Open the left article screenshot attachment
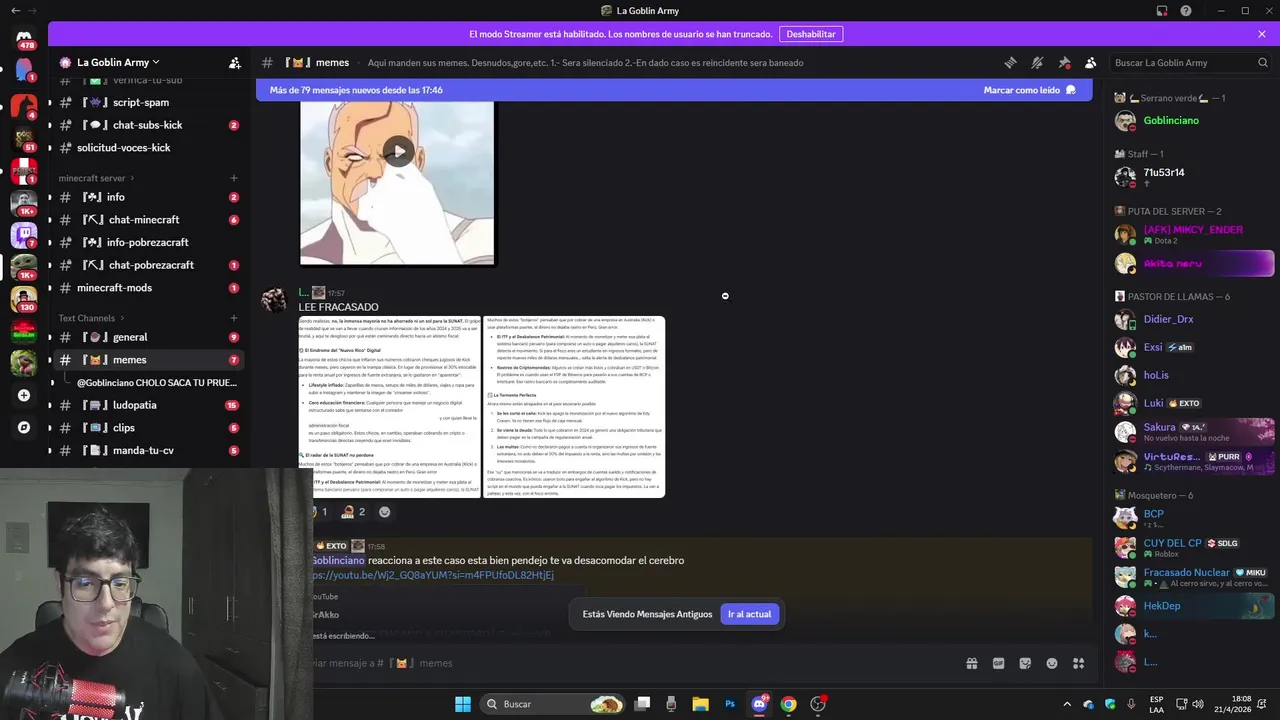Viewport: 1280px width, 720px height. point(390,407)
